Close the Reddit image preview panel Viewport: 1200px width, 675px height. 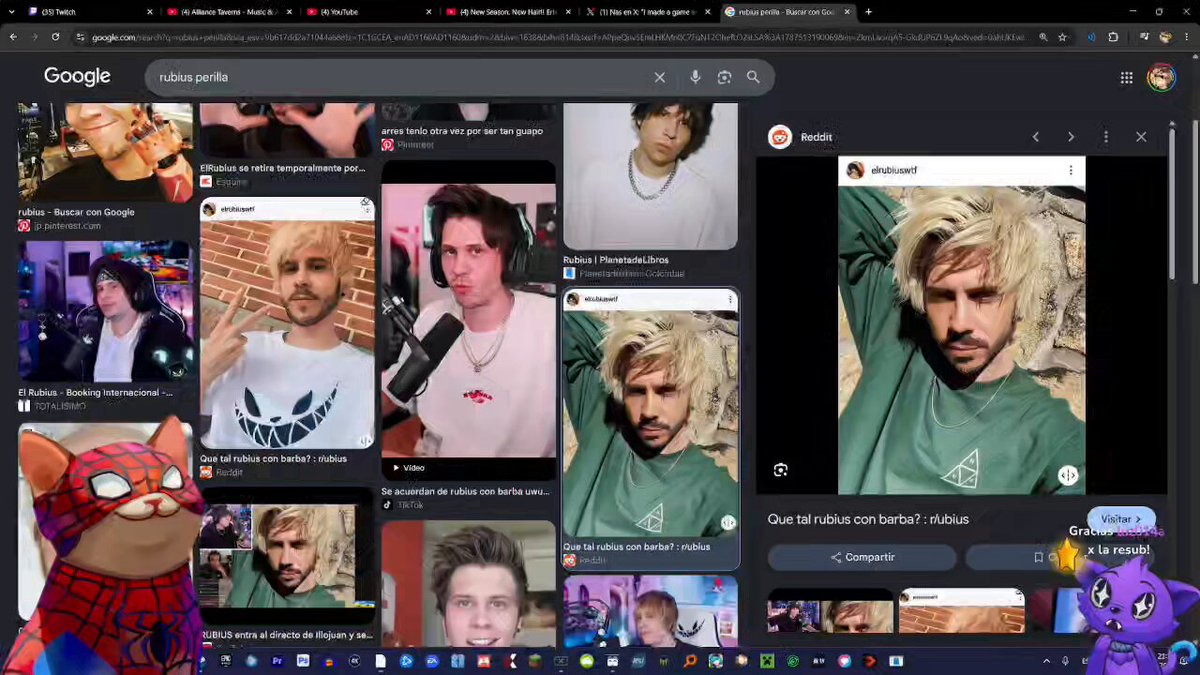click(1141, 137)
